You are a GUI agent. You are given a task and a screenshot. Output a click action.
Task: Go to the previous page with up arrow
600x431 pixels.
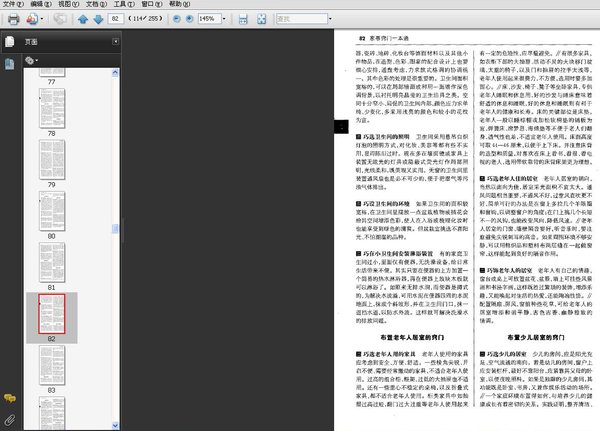(82, 19)
